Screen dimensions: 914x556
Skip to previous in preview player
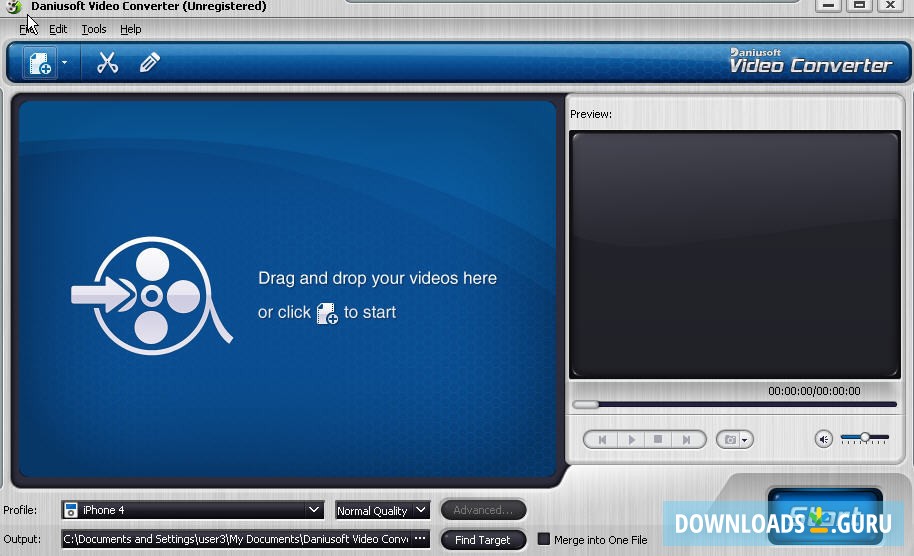[602, 439]
